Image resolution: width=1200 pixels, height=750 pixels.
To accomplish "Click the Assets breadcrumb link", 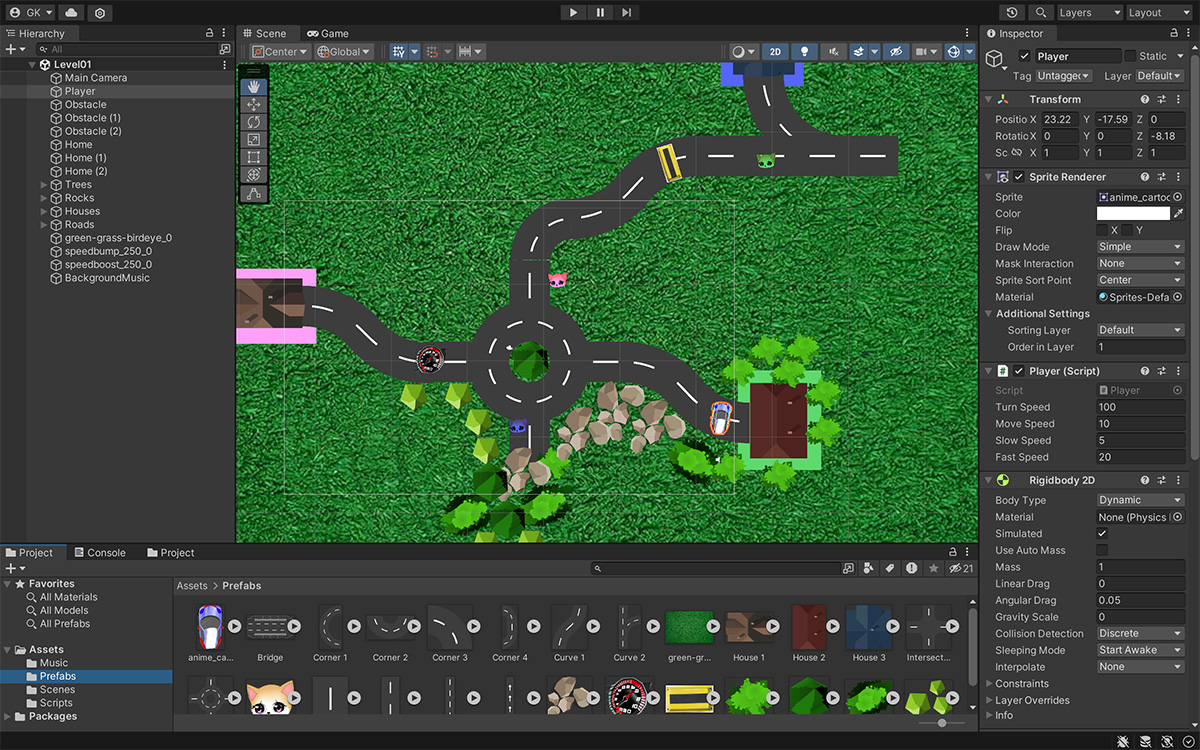I will [192, 586].
